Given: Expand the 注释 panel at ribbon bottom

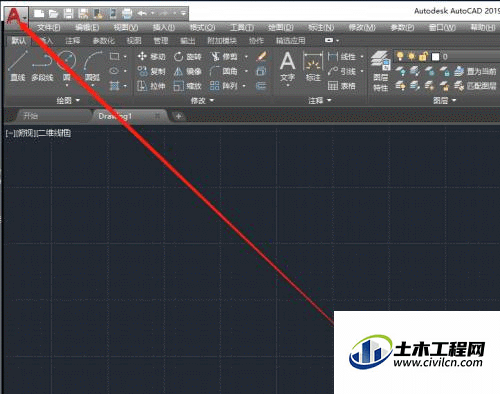Looking at the screenshot, I should pyautogui.click(x=320, y=100).
